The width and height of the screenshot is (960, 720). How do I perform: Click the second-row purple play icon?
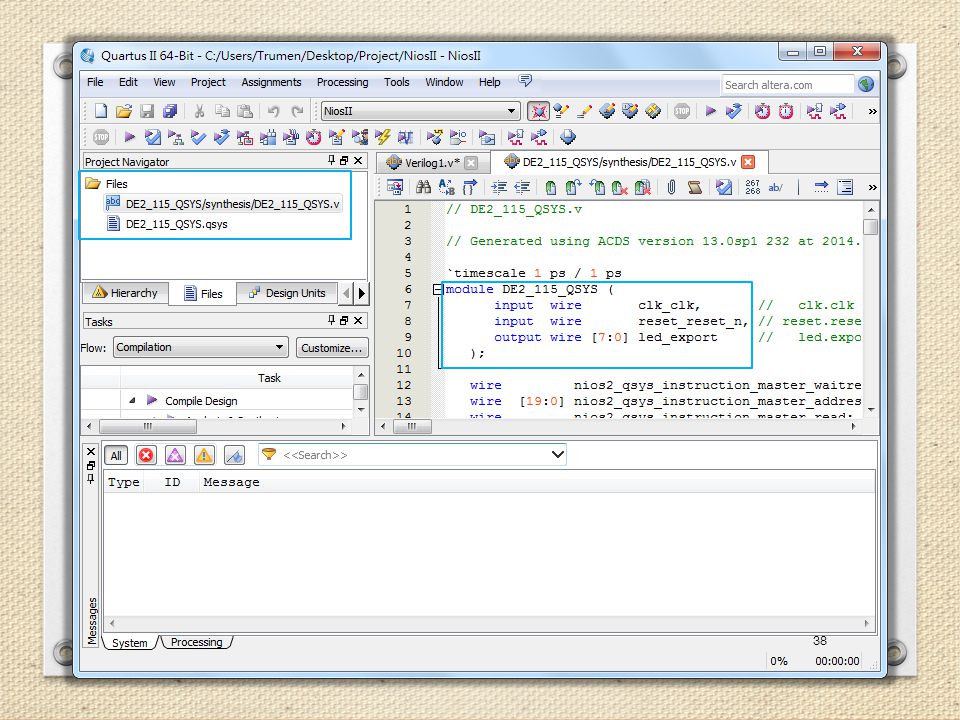(x=129, y=137)
